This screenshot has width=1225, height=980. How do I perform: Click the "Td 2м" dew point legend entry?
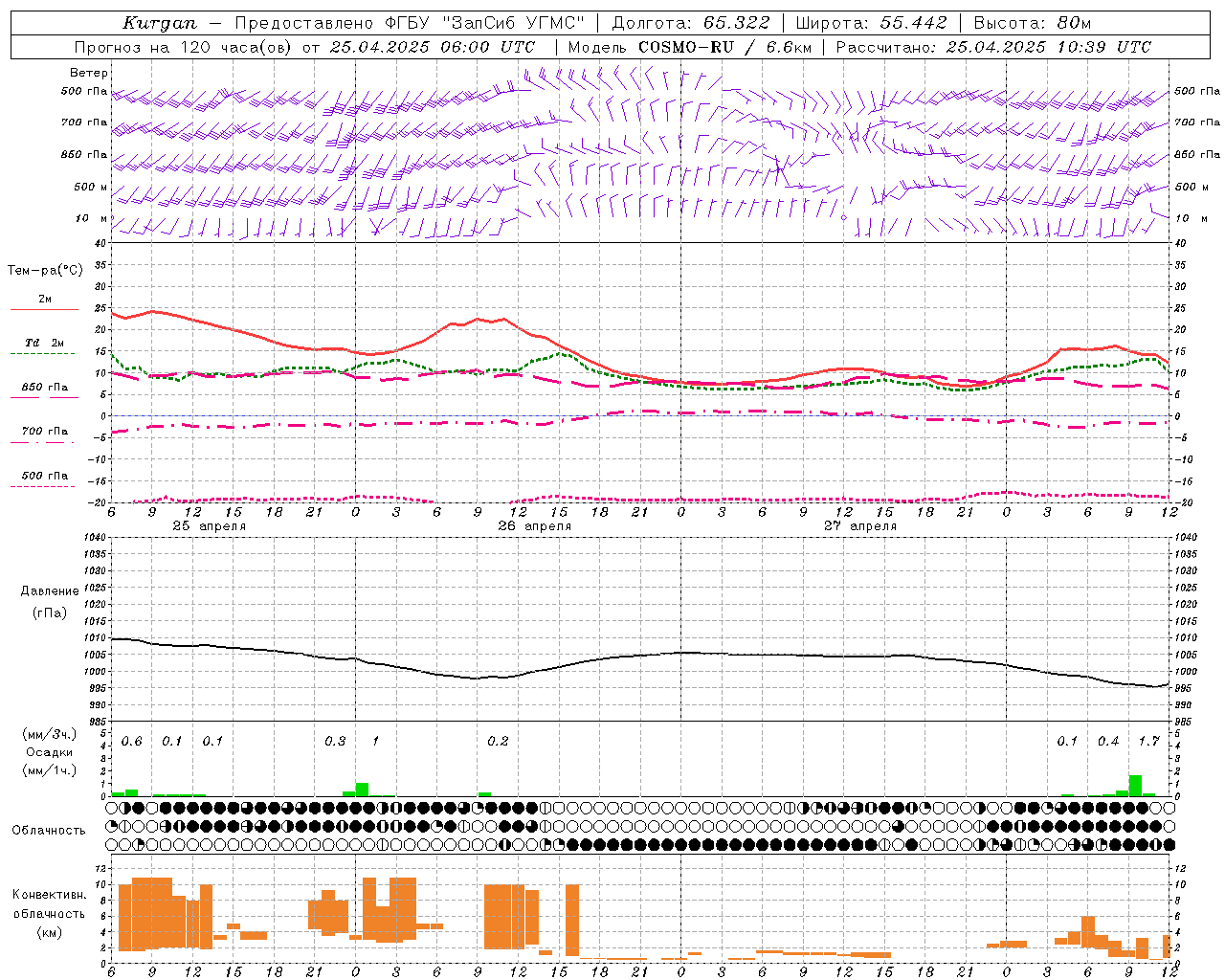pyautogui.click(x=44, y=343)
